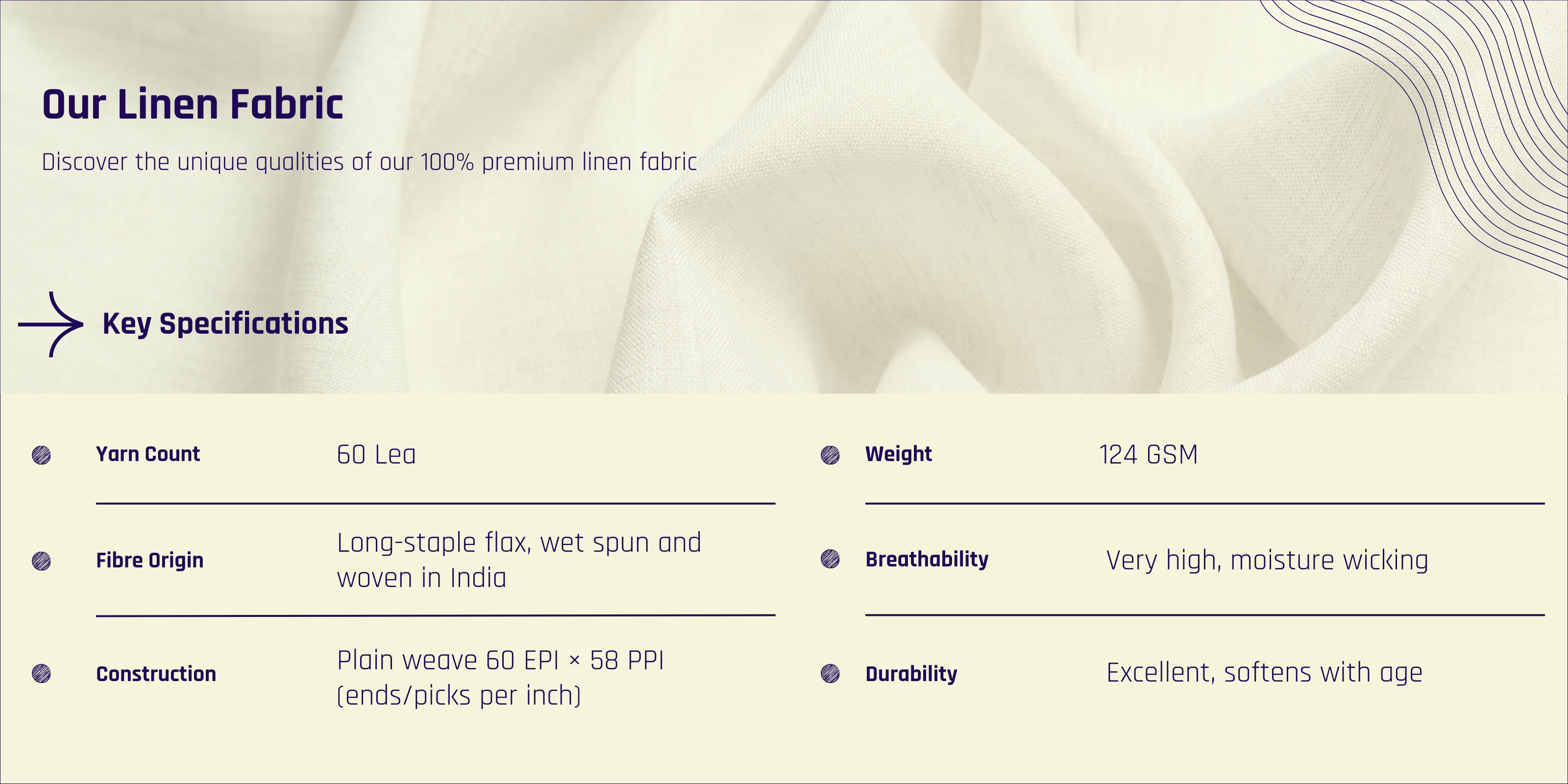Select the Yarn Count label
The image size is (1568, 784).
[148, 454]
